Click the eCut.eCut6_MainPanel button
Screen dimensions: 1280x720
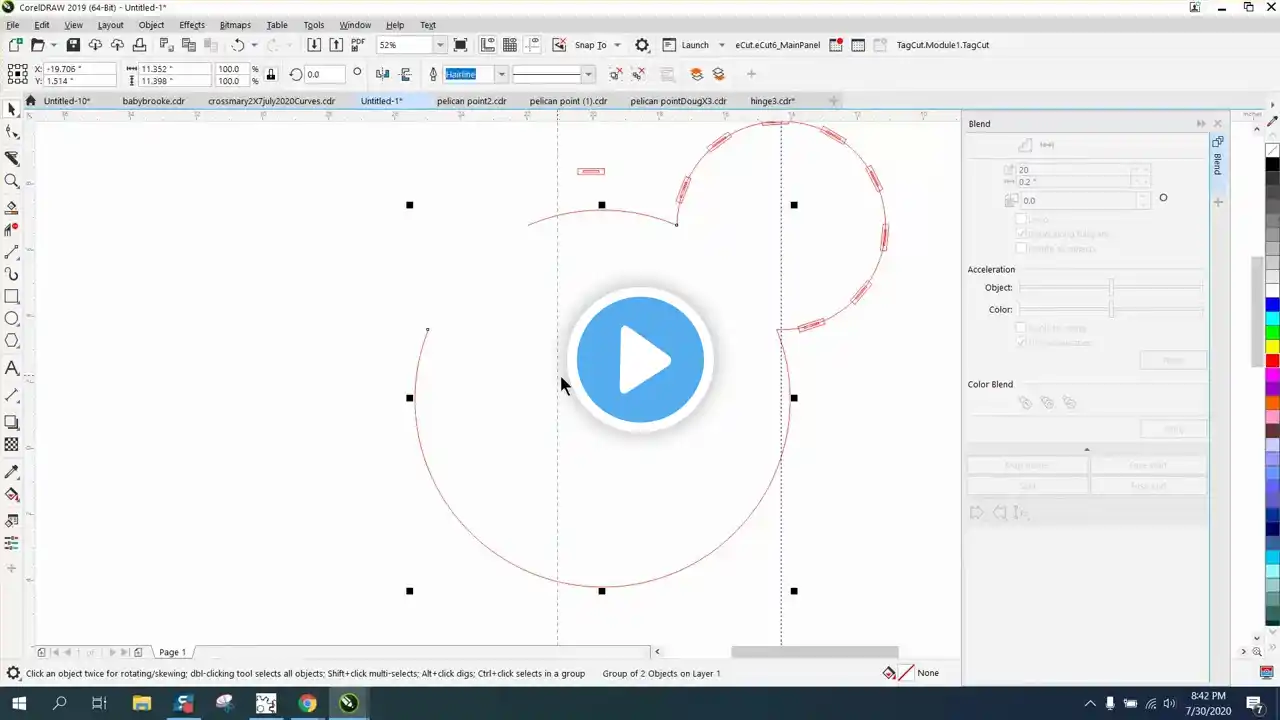pyautogui.click(x=777, y=45)
